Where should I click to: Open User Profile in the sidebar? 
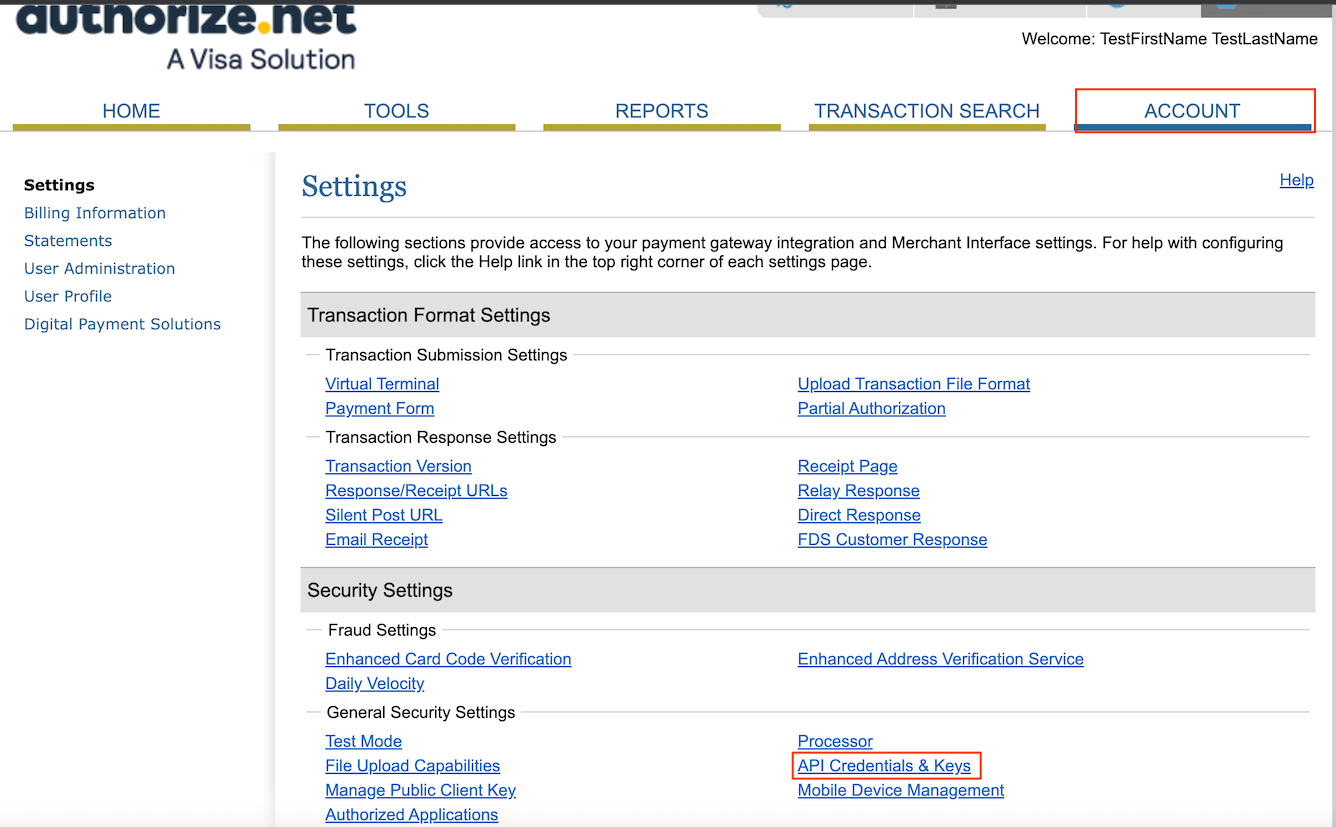[68, 296]
